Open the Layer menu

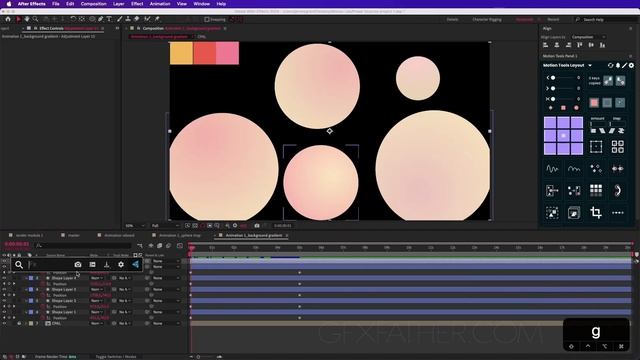tap(118, 4)
